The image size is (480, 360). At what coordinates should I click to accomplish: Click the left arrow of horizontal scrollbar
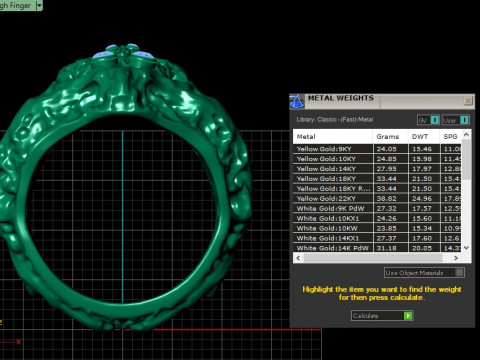(x=298, y=258)
